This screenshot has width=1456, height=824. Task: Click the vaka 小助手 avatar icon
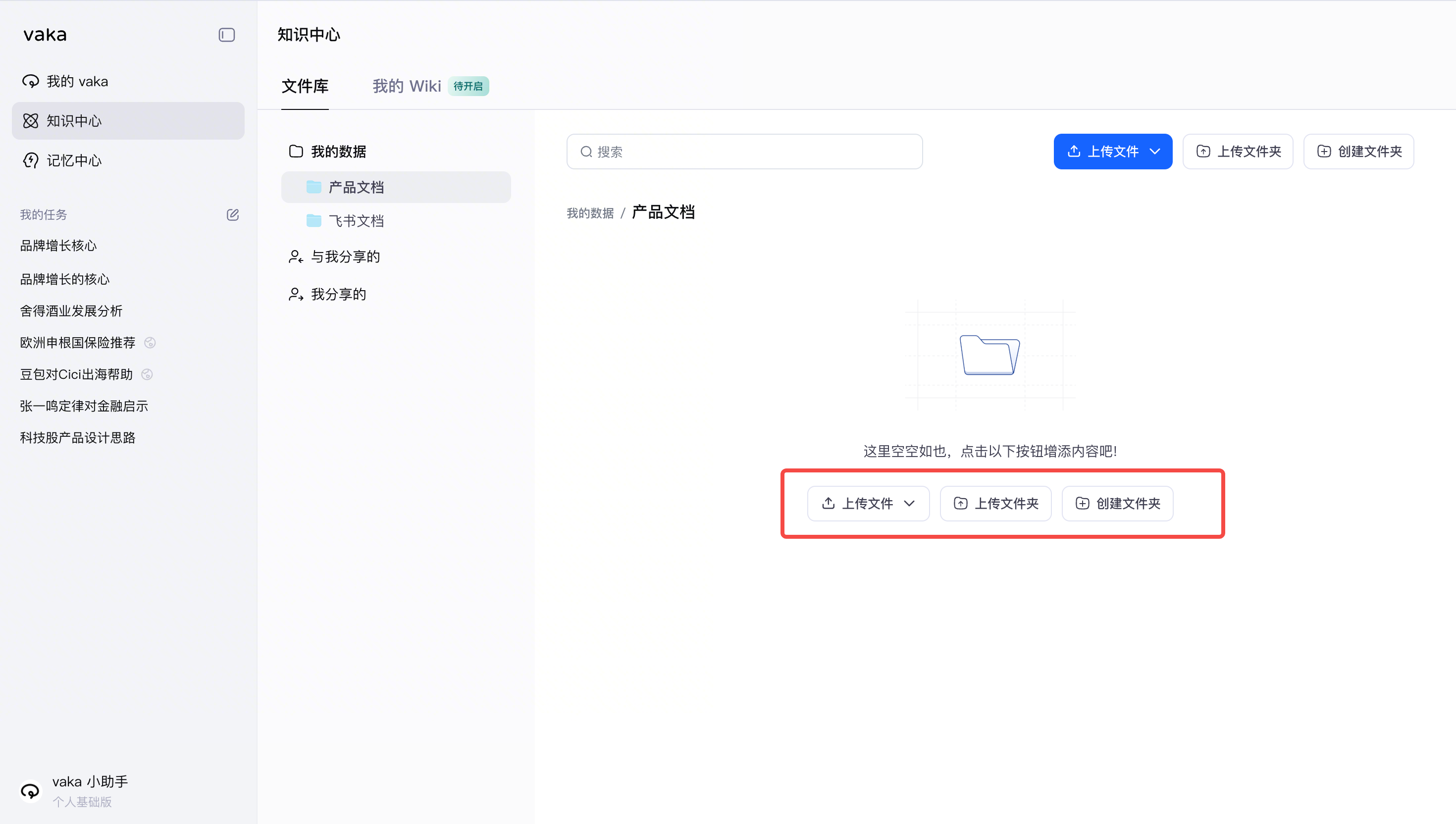point(31,791)
